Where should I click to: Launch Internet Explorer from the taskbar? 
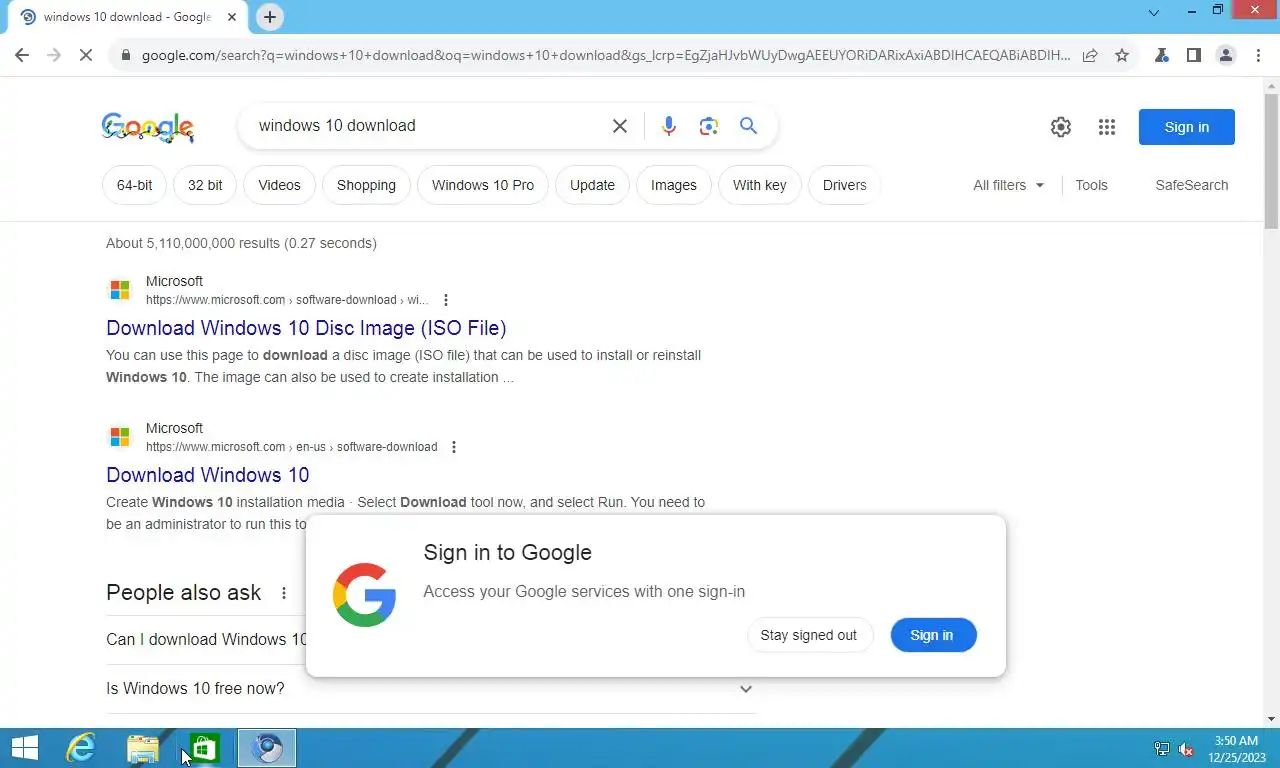click(81, 748)
